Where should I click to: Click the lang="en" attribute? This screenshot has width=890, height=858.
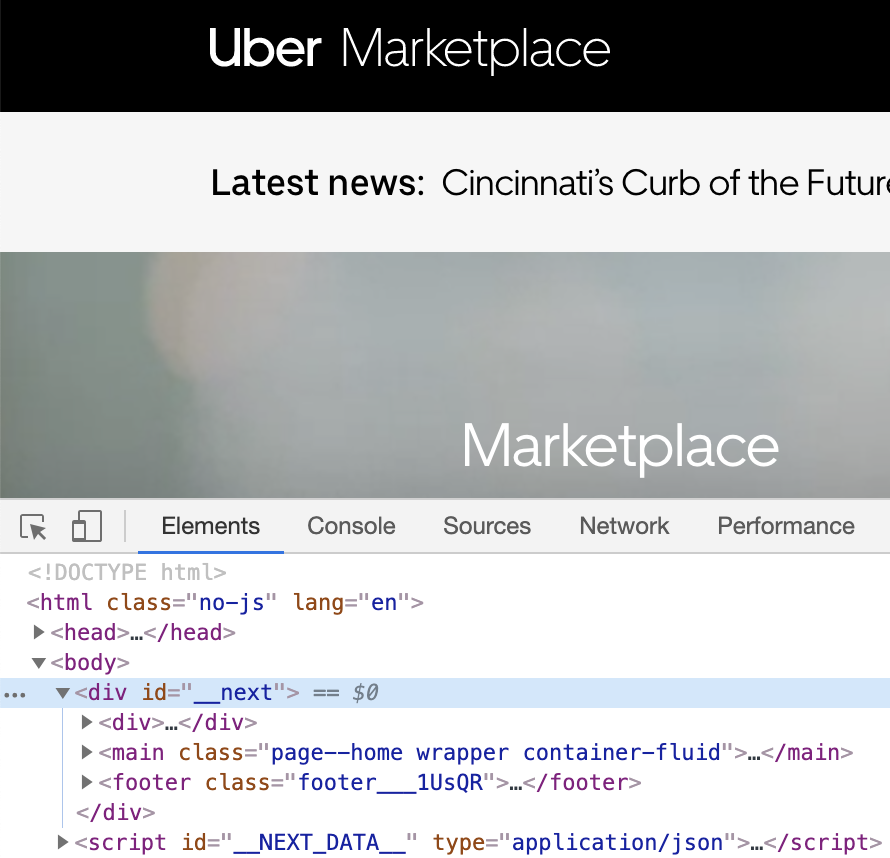[352, 602]
